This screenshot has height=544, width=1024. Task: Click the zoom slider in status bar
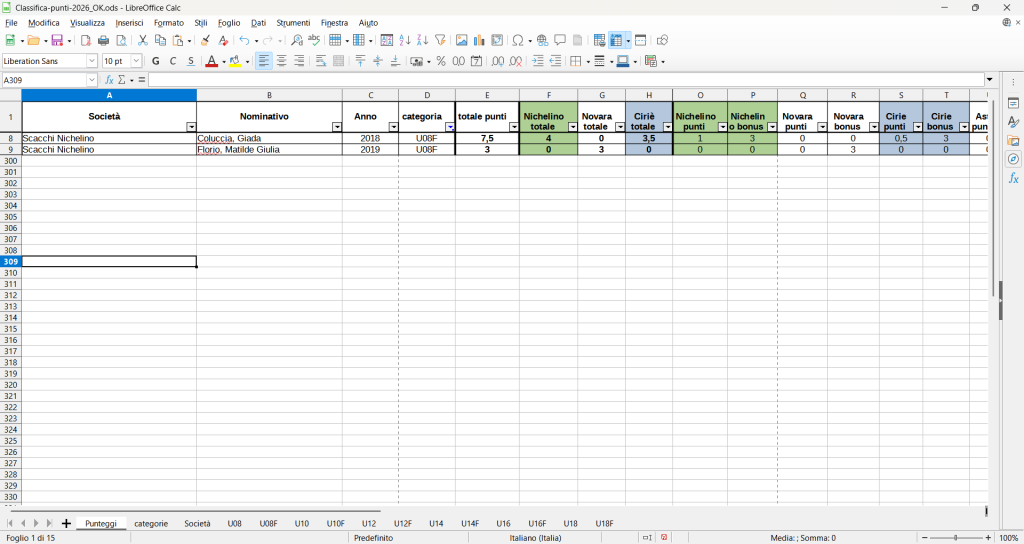click(955, 538)
